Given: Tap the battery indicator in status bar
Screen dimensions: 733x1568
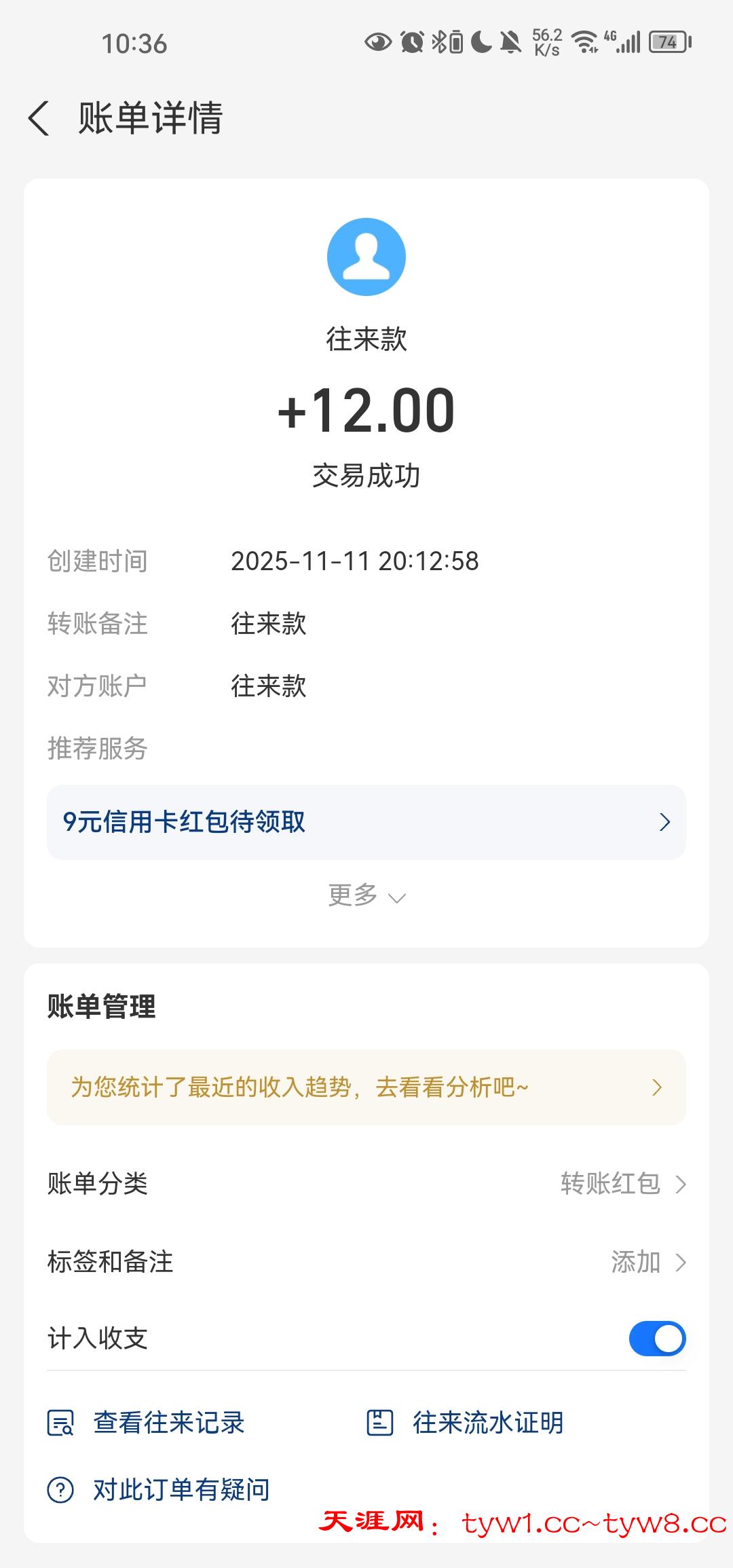Looking at the screenshot, I should pos(670,43).
